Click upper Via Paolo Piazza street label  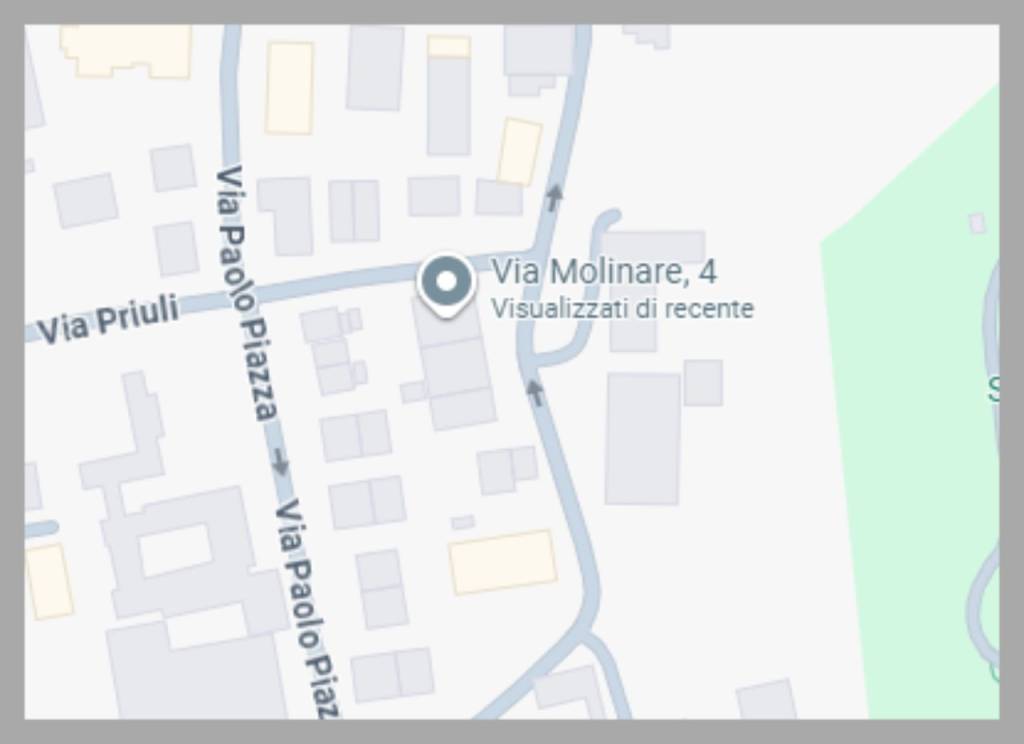pos(247,292)
